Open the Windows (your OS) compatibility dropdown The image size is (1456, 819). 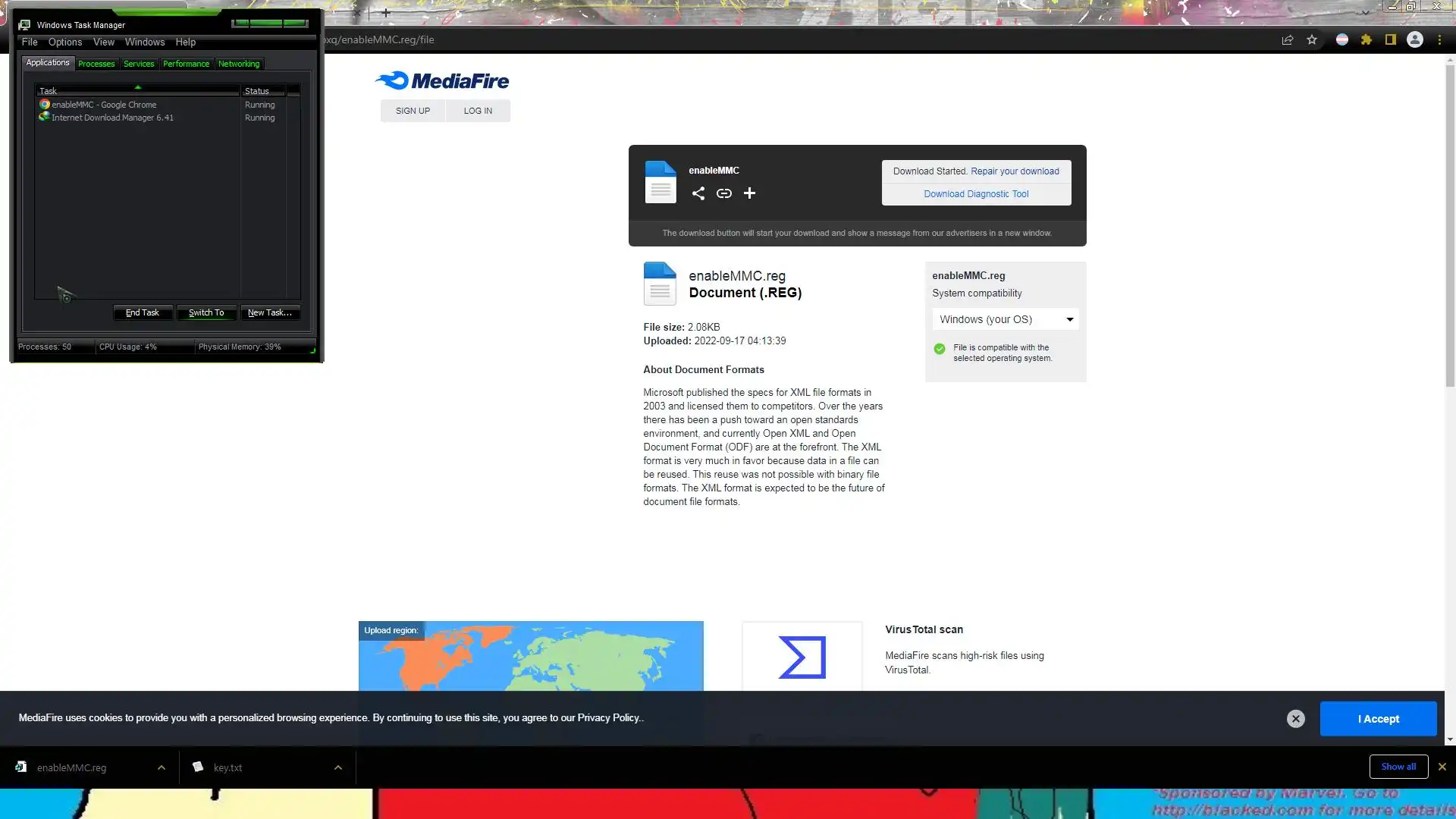(1006, 319)
